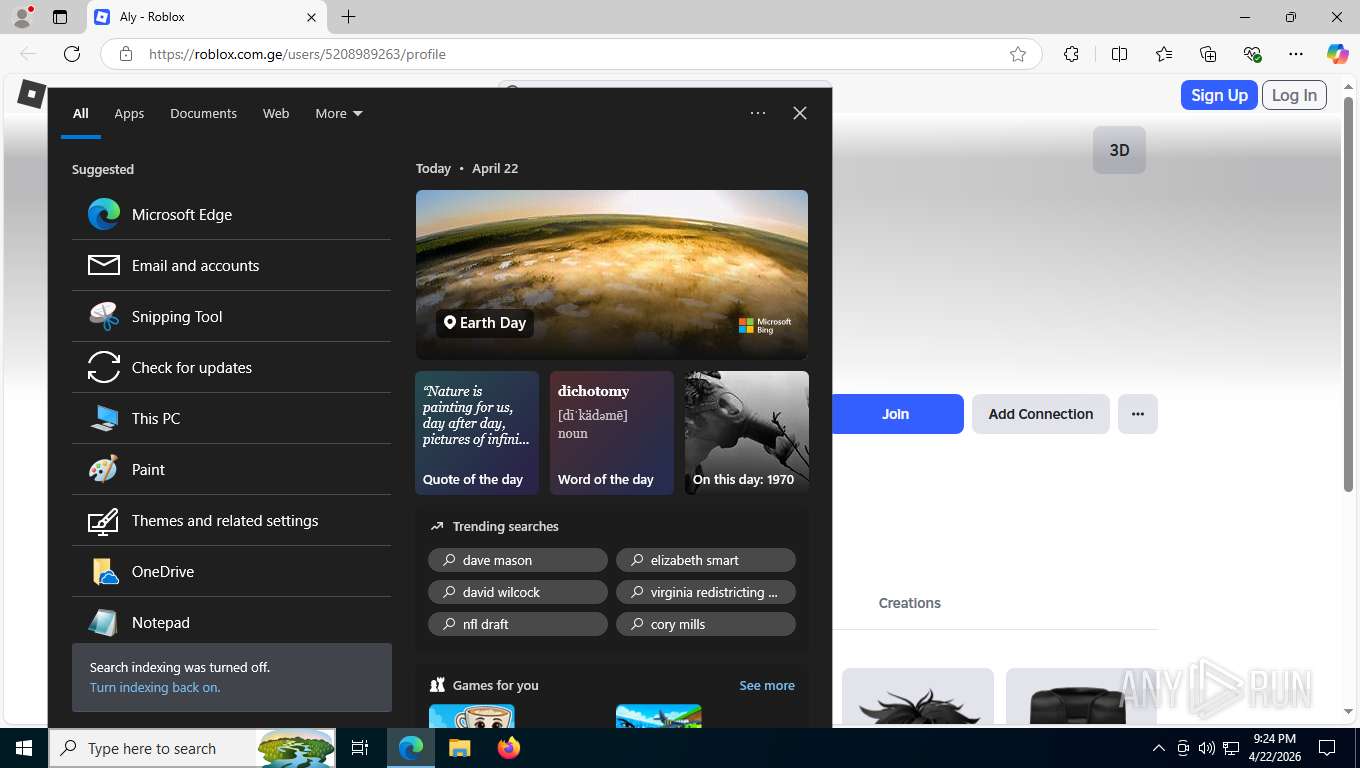Launch Paint app
Viewport: 1360px width, 768px height.
pos(231,469)
